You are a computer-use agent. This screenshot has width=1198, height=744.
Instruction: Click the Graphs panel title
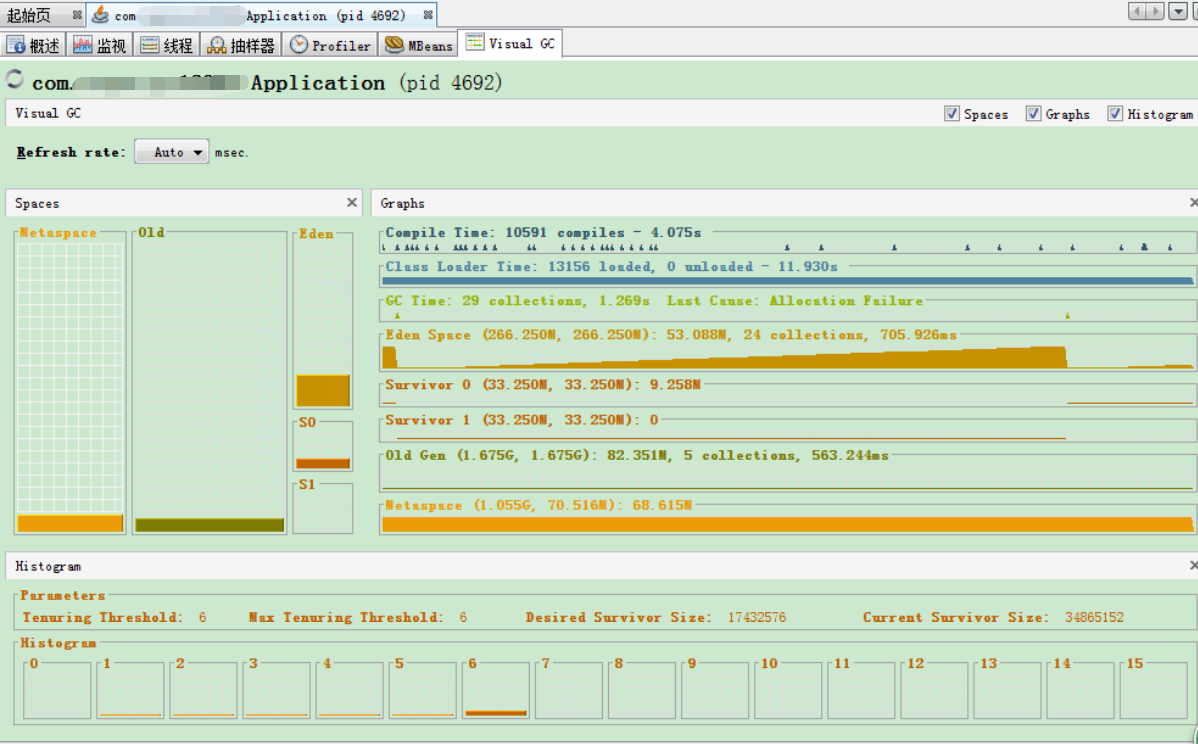[402, 203]
